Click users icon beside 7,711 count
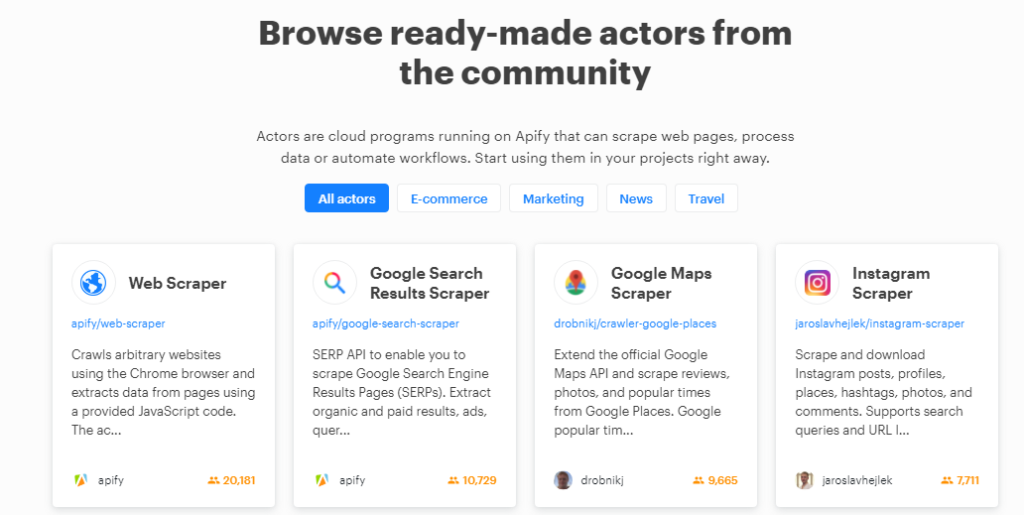 (946, 480)
